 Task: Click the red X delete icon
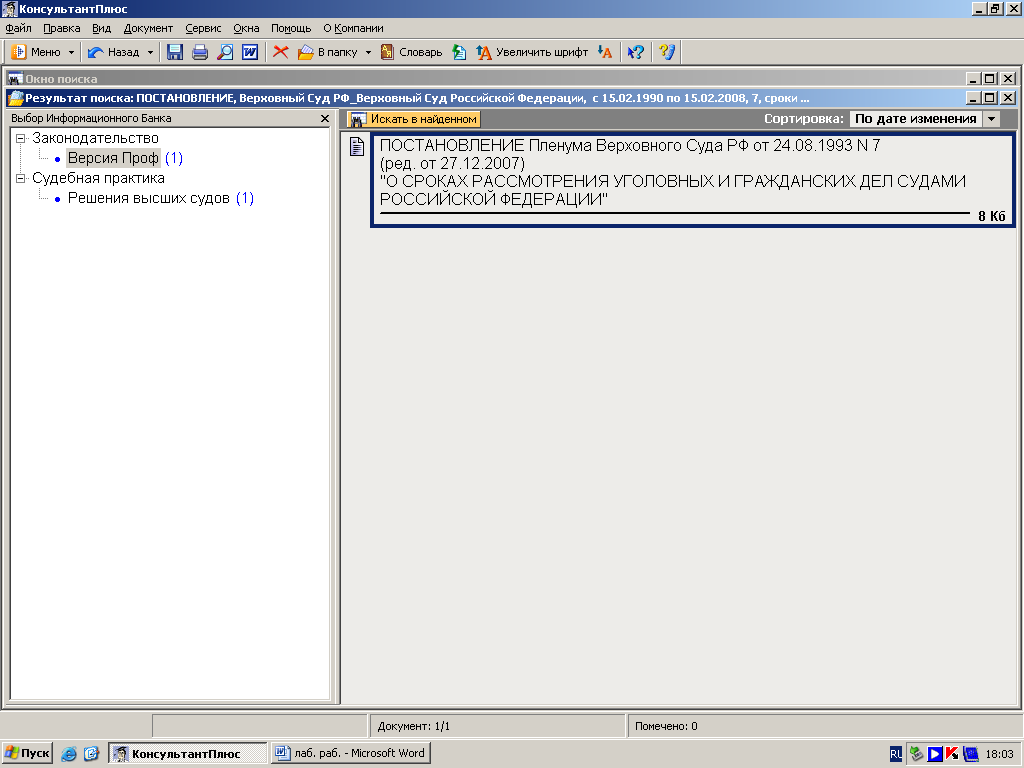[x=281, y=52]
